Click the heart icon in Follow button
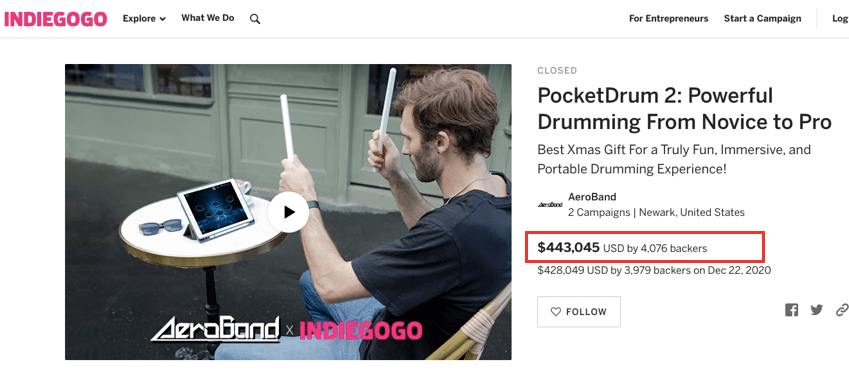 coord(556,312)
